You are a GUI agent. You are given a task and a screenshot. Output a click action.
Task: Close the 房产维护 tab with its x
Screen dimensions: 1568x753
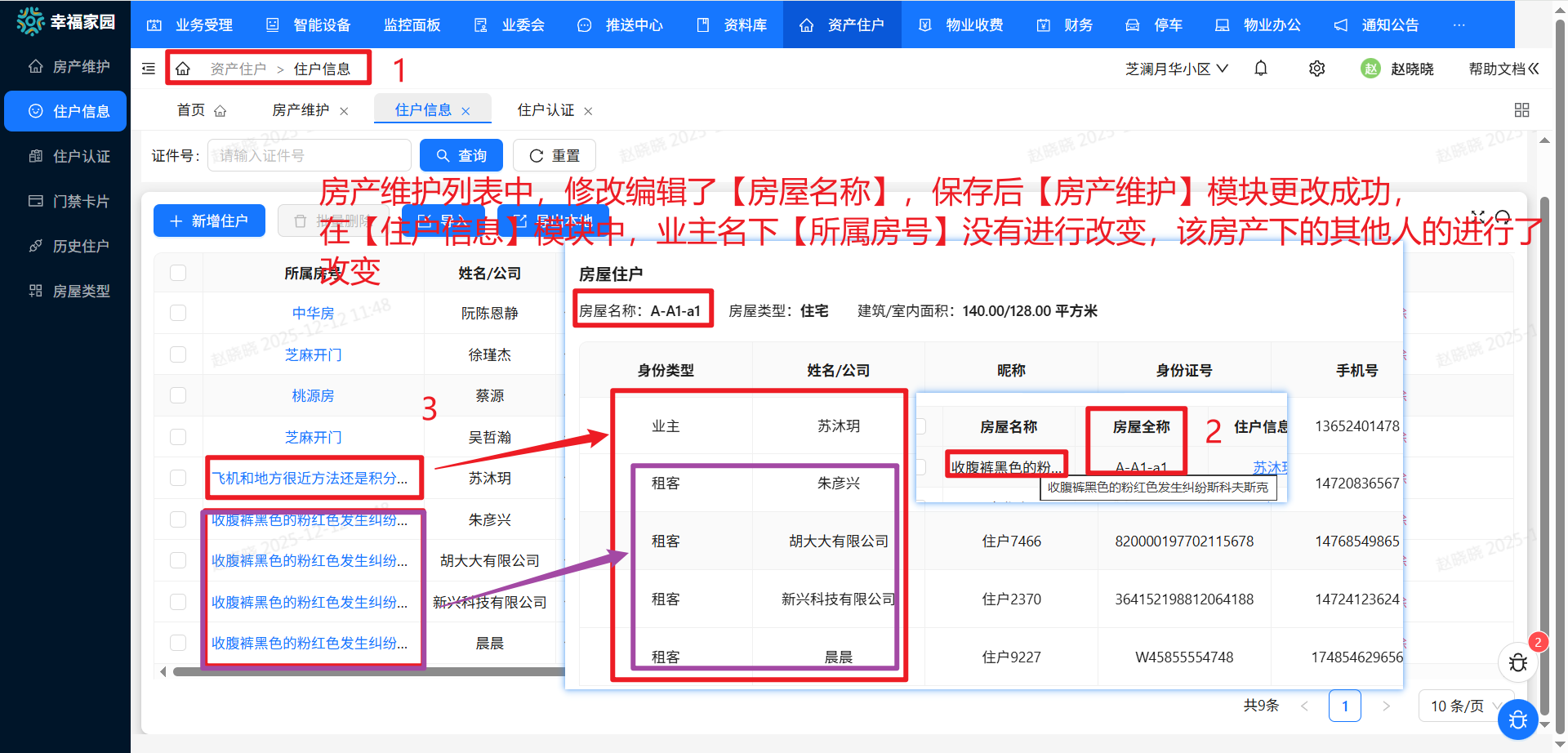tap(344, 111)
